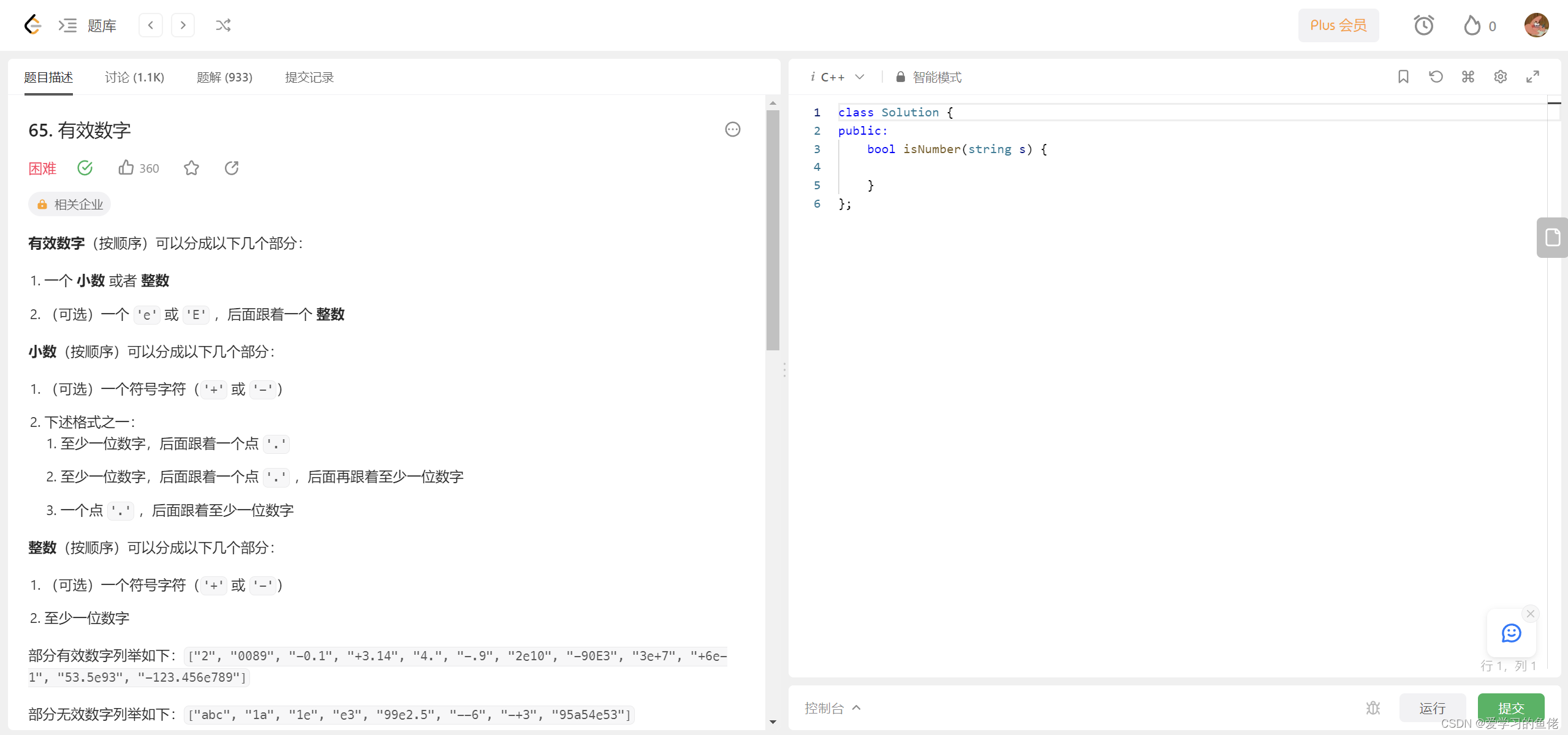The width and height of the screenshot is (1568, 735).
Task: Pick a random problem shuffle icon
Action: point(223,25)
